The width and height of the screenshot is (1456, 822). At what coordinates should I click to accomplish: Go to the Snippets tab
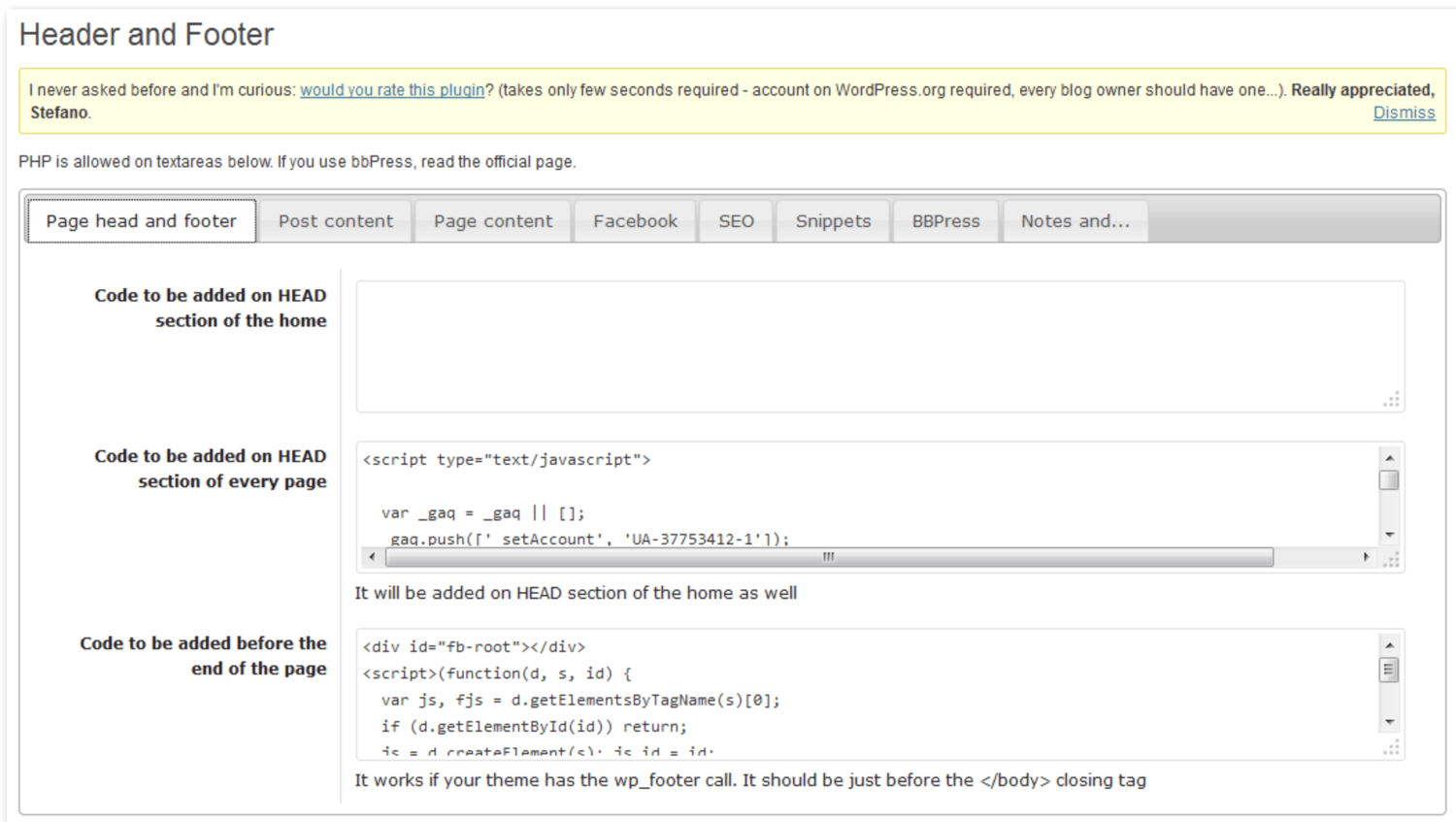coord(833,221)
